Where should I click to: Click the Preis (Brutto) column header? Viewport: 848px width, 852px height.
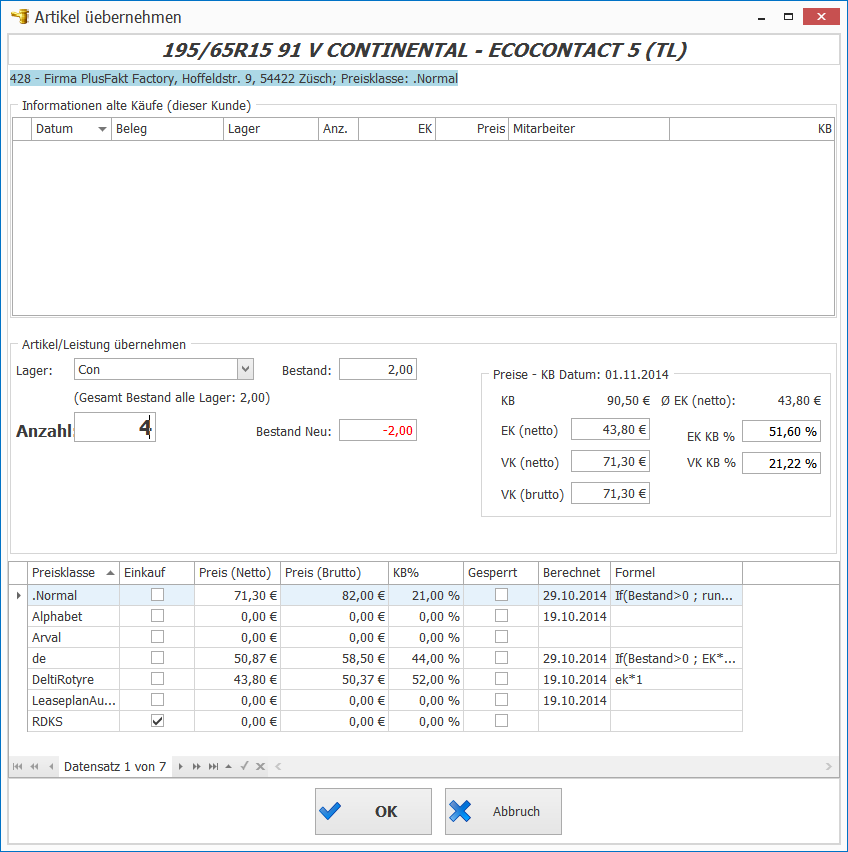pyautogui.click(x=334, y=573)
